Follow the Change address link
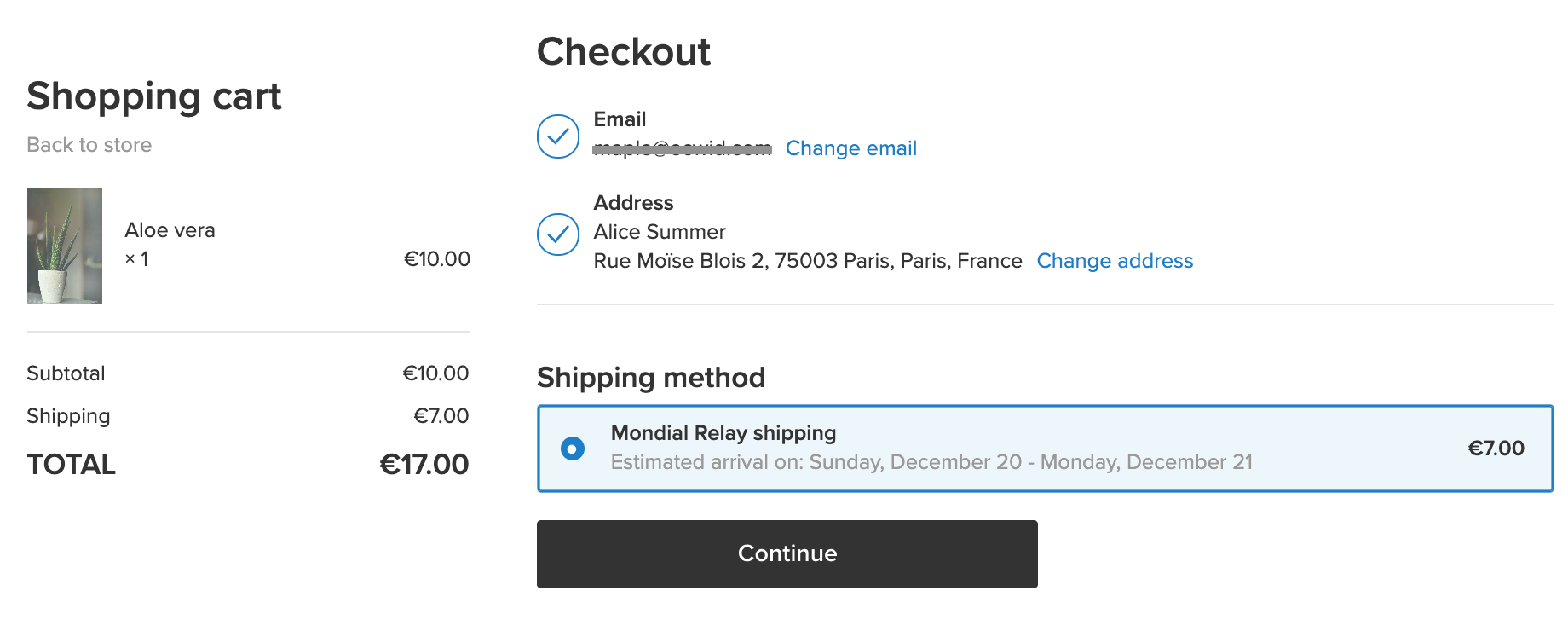Image resolution: width=1568 pixels, height=631 pixels. tap(1115, 261)
